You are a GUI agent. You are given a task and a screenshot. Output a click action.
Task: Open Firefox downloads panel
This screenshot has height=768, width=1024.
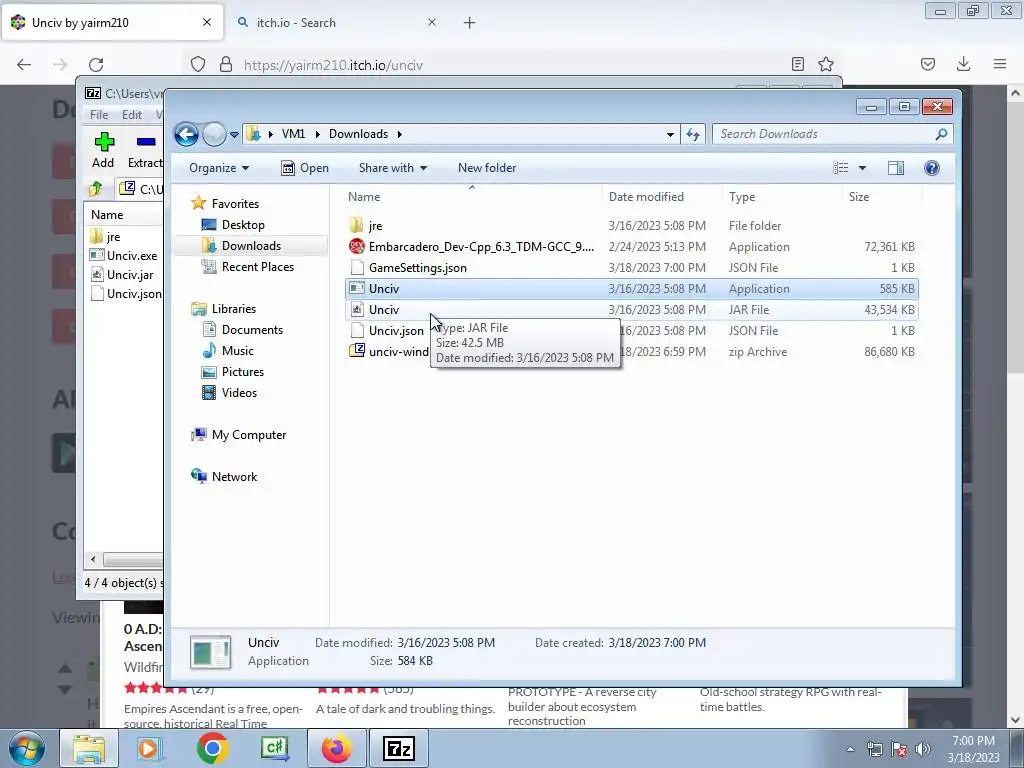pyautogui.click(x=963, y=65)
